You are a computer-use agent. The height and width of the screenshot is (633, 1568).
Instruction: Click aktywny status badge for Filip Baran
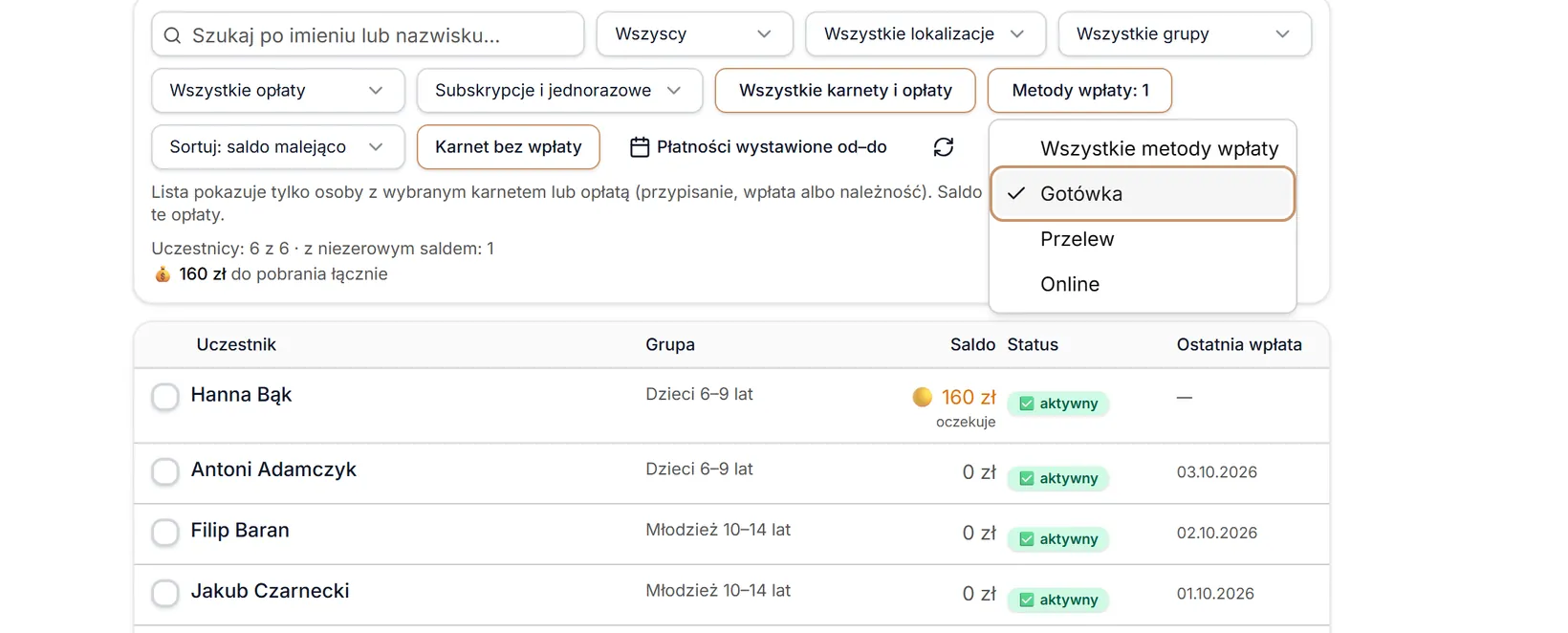pyautogui.click(x=1057, y=539)
